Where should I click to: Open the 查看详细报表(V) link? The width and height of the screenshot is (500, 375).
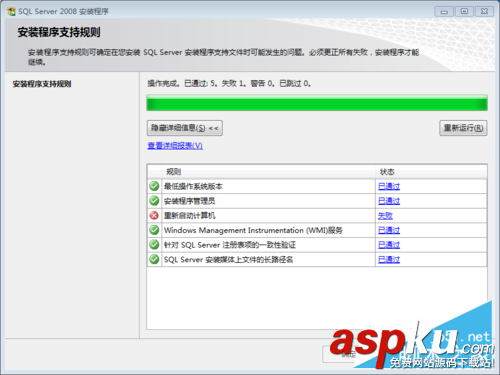[x=175, y=146]
